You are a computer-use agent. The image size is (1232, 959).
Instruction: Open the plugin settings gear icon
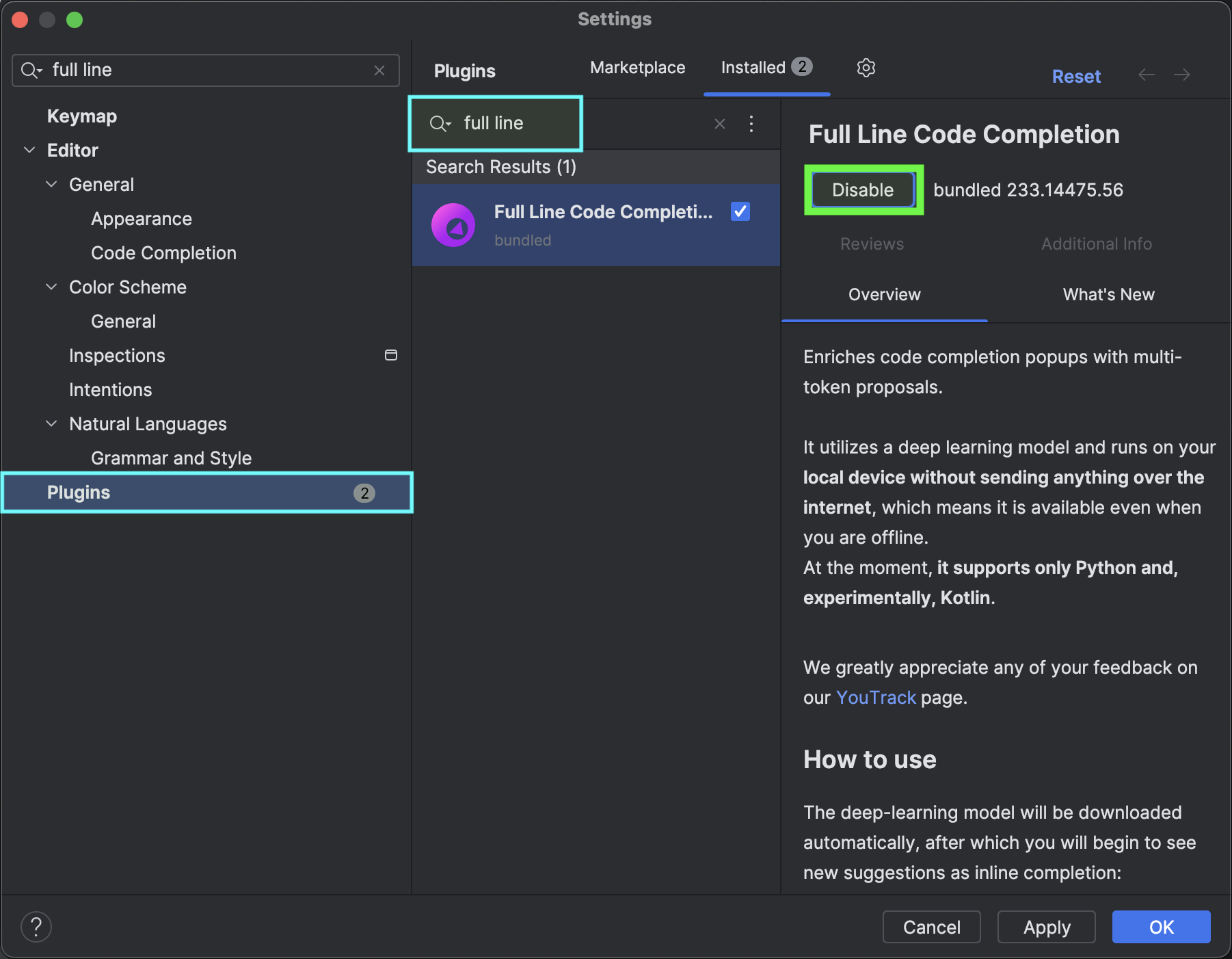click(866, 68)
